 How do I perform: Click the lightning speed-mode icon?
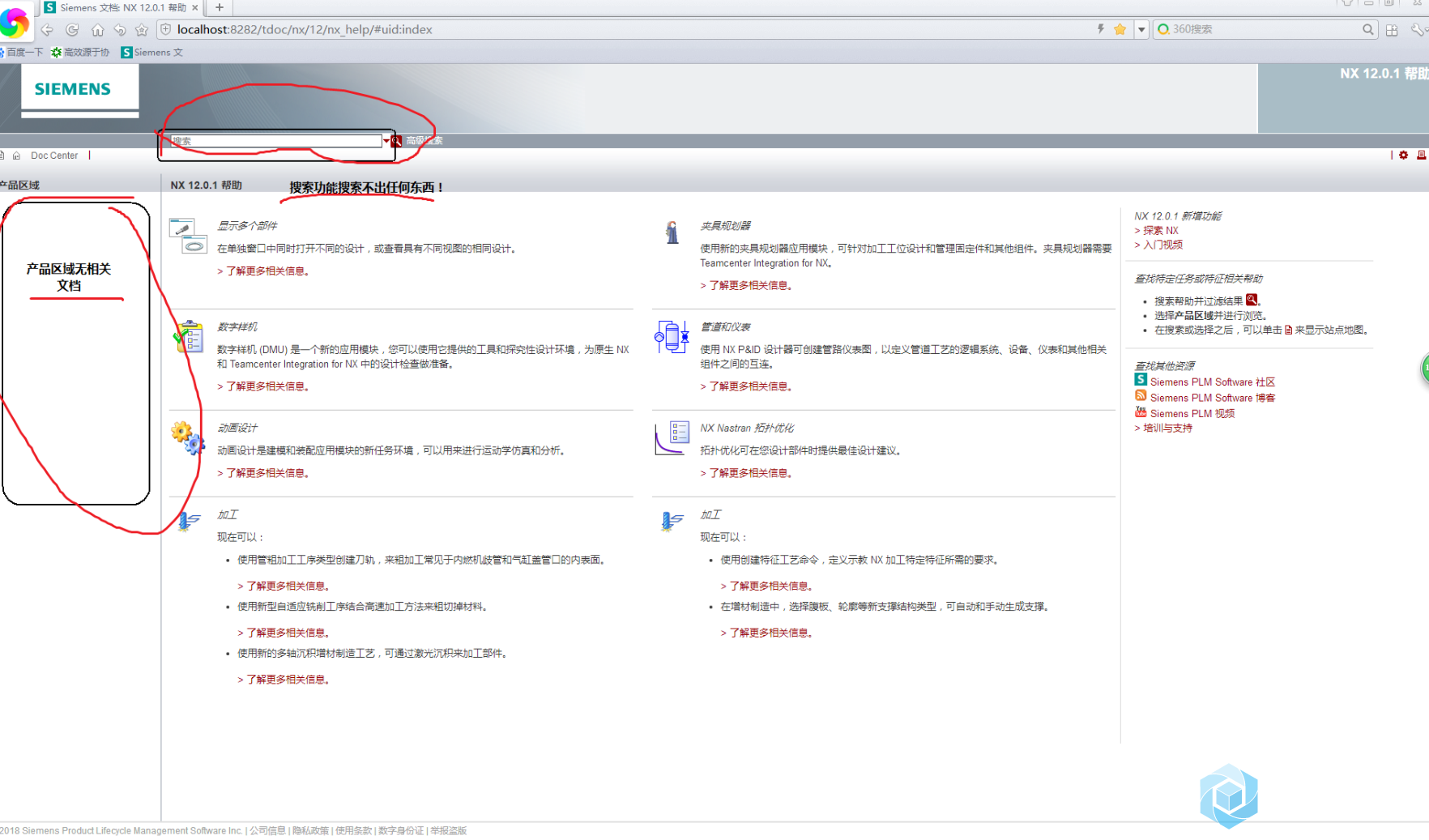pyautogui.click(x=1100, y=29)
